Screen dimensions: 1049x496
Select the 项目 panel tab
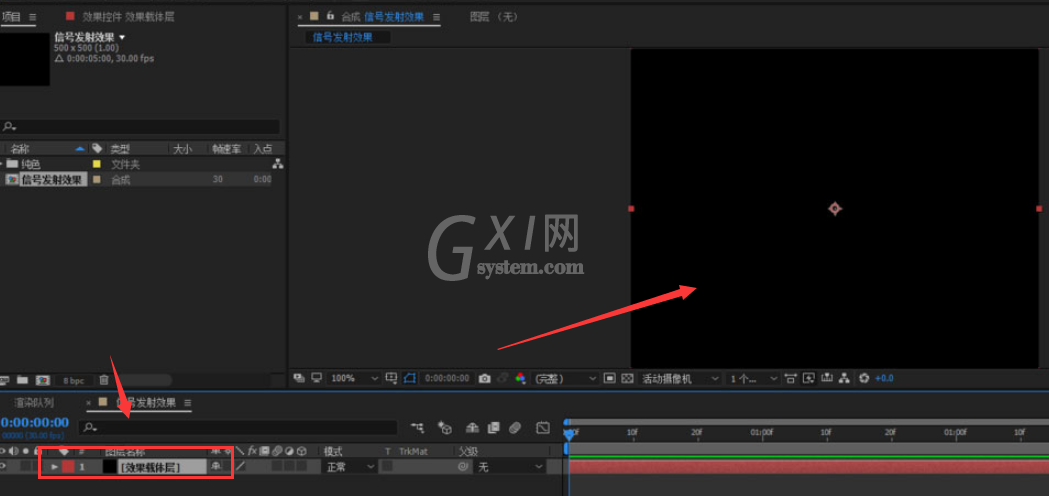click(x=11, y=17)
